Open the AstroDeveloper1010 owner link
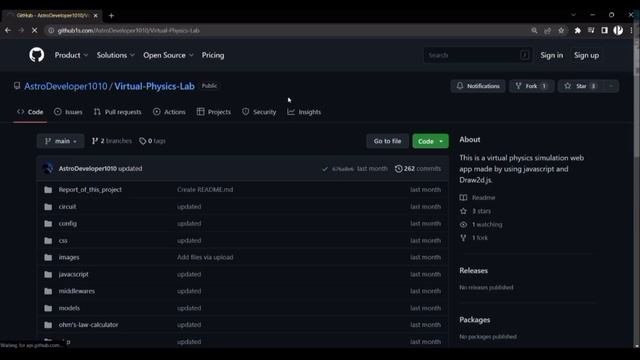The width and height of the screenshot is (640, 360). click(66, 86)
